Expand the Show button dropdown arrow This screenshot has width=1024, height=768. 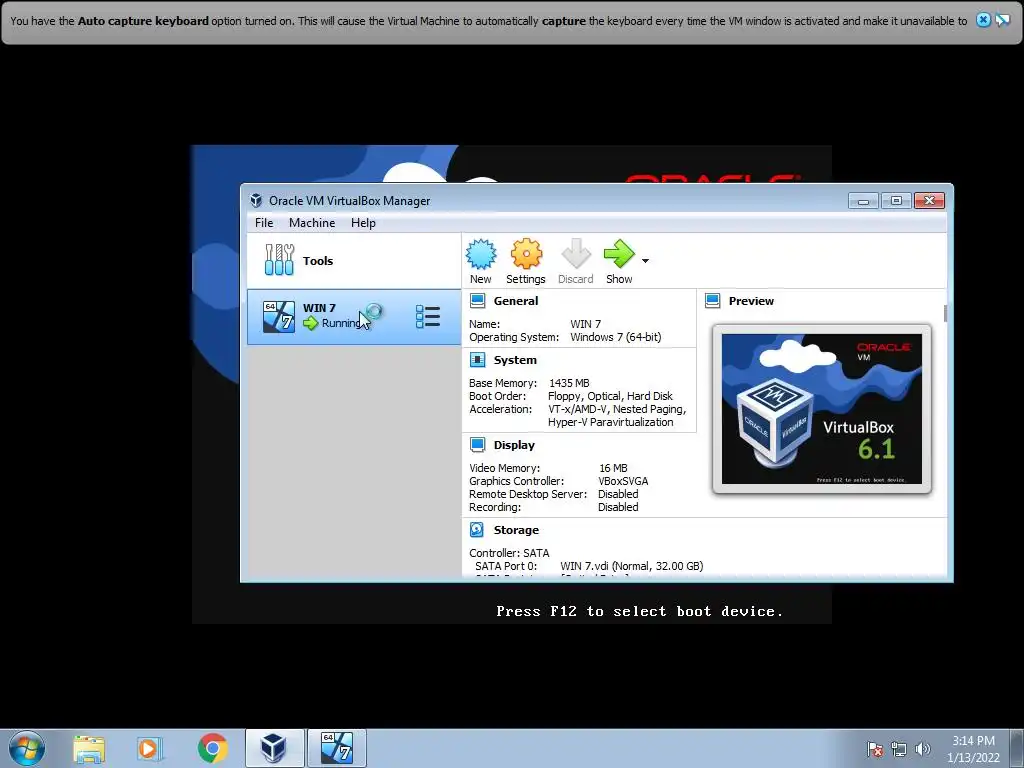point(645,261)
